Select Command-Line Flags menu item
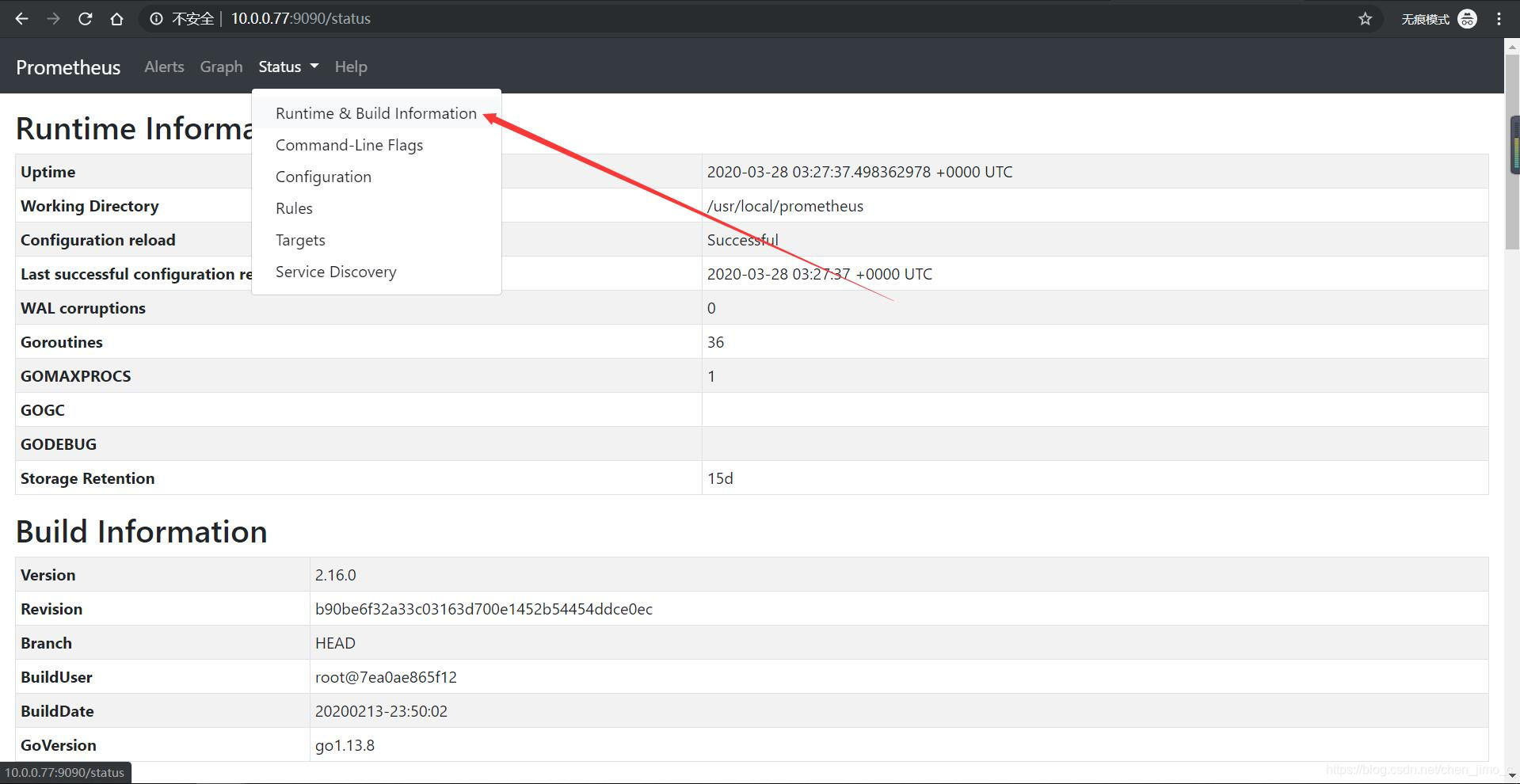Screen dimensions: 1520x784 click(x=376, y=145)
